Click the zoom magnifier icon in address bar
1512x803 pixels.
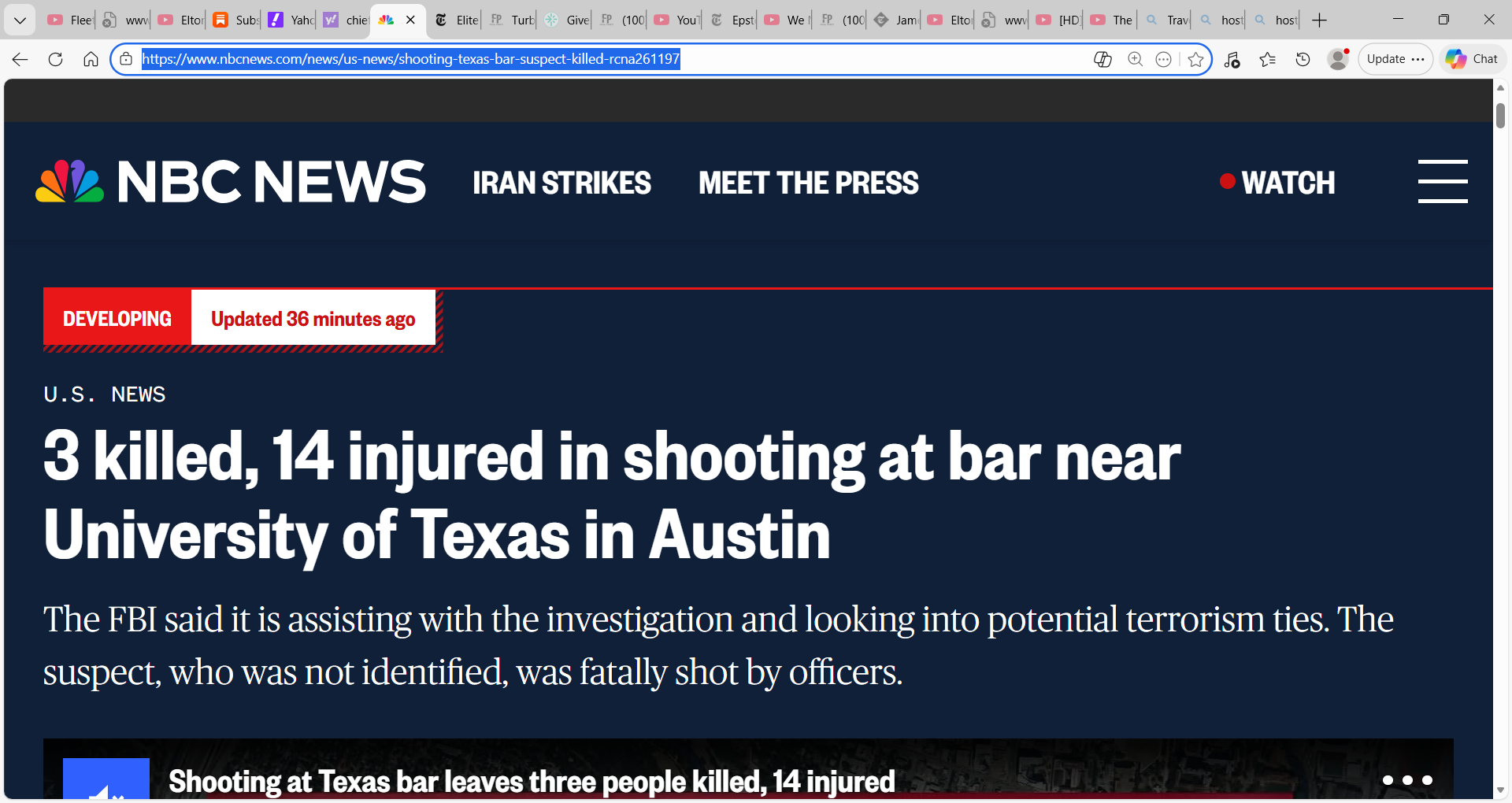pos(1135,59)
